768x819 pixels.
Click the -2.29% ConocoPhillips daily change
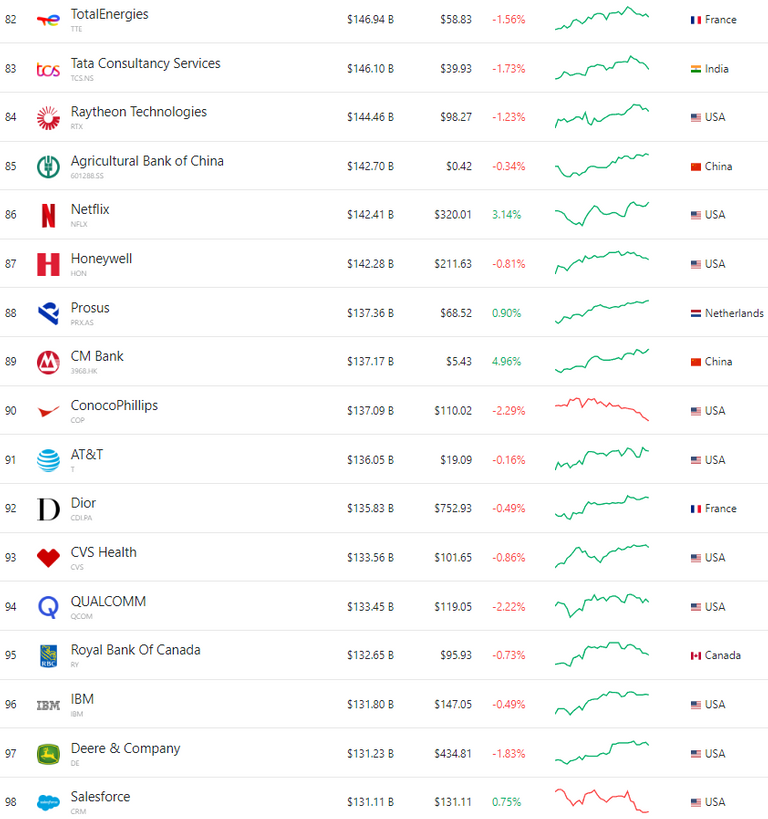[x=508, y=411]
